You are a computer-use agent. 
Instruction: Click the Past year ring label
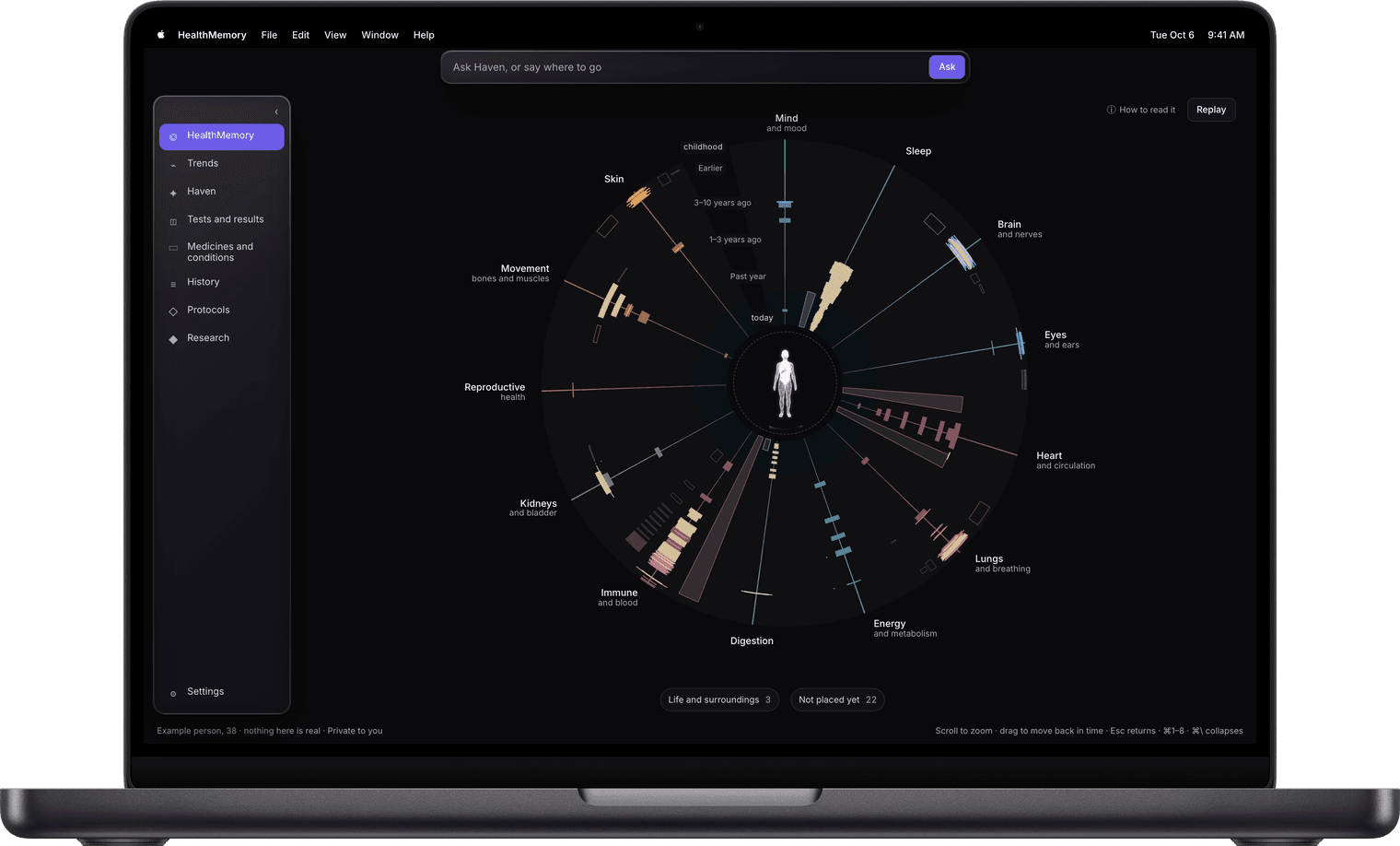point(748,276)
